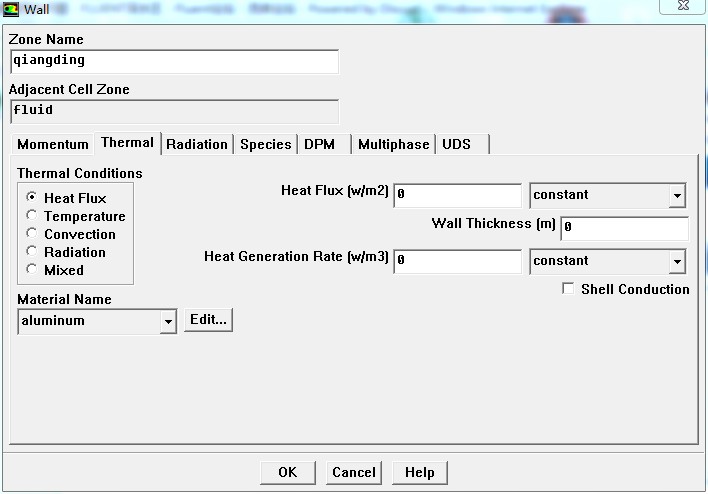708x494 pixels.
Task: Open the Radiation tab
Action: click(197, 144)
